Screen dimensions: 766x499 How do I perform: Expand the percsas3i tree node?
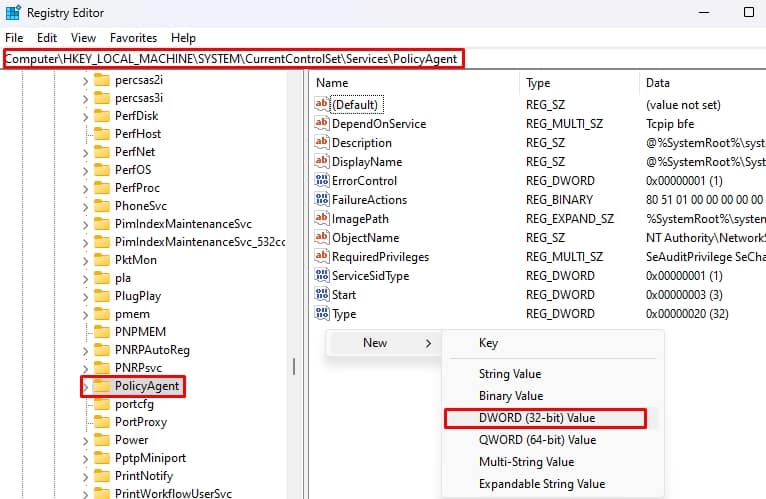tap(85, 99)
